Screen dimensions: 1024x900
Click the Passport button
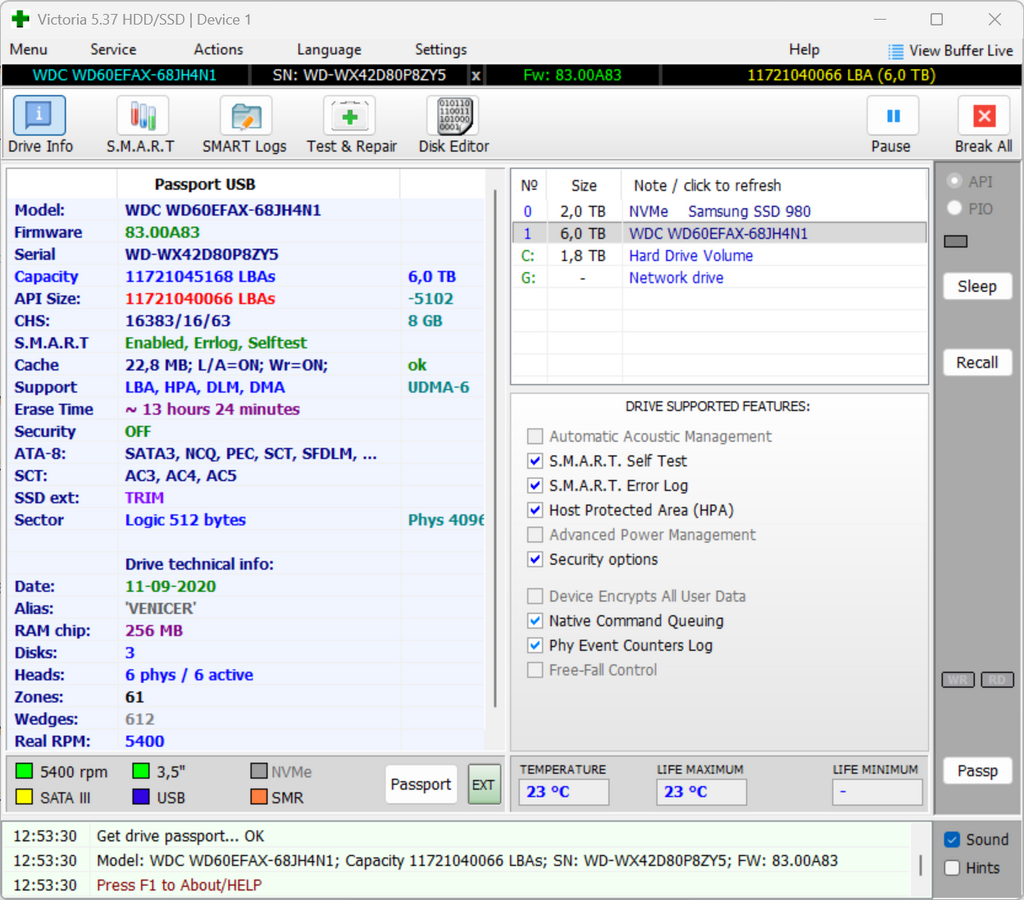[421, 784]
